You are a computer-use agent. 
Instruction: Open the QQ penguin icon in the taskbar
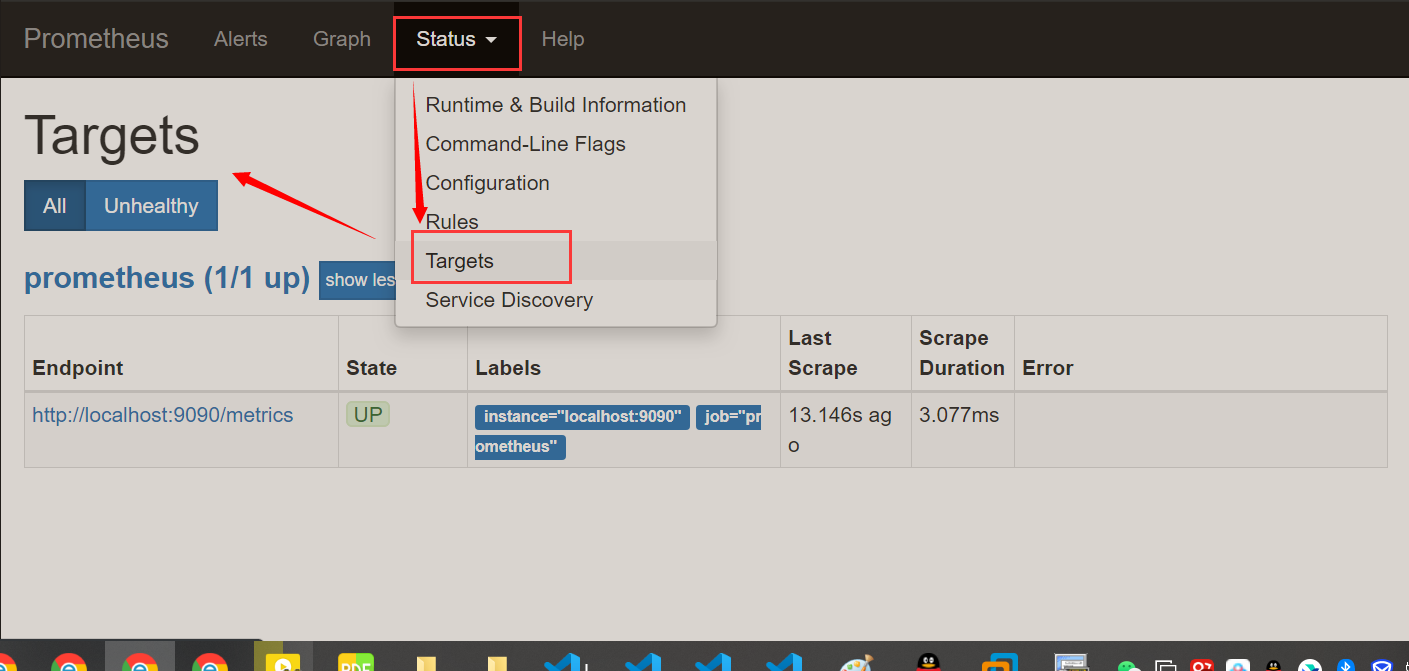click(929, 662)
